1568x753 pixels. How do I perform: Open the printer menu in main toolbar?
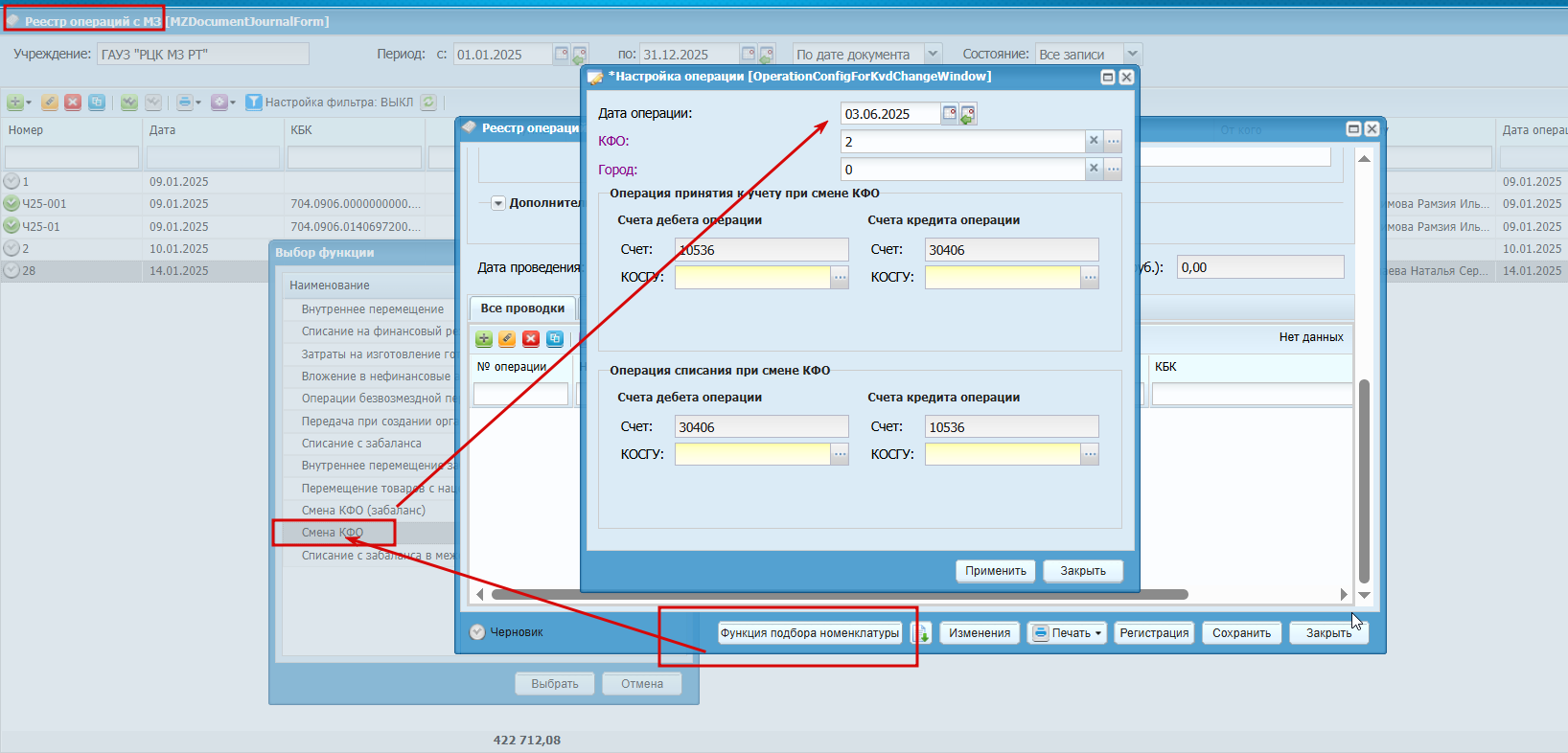pyautogui.click(x=187, y=103)
